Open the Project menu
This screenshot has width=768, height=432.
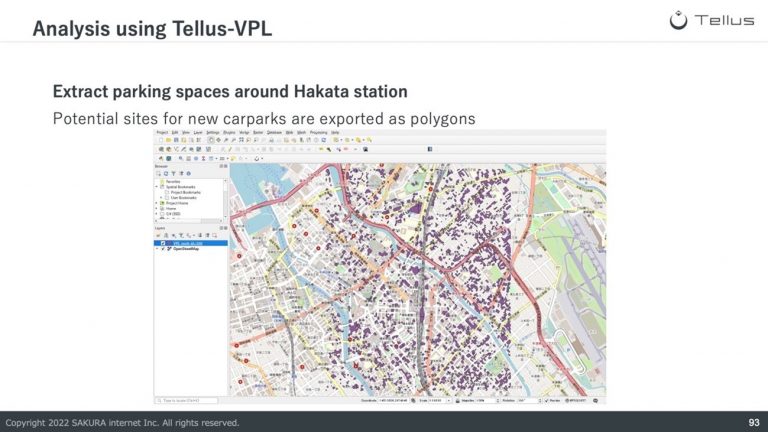tap(162, 133)
